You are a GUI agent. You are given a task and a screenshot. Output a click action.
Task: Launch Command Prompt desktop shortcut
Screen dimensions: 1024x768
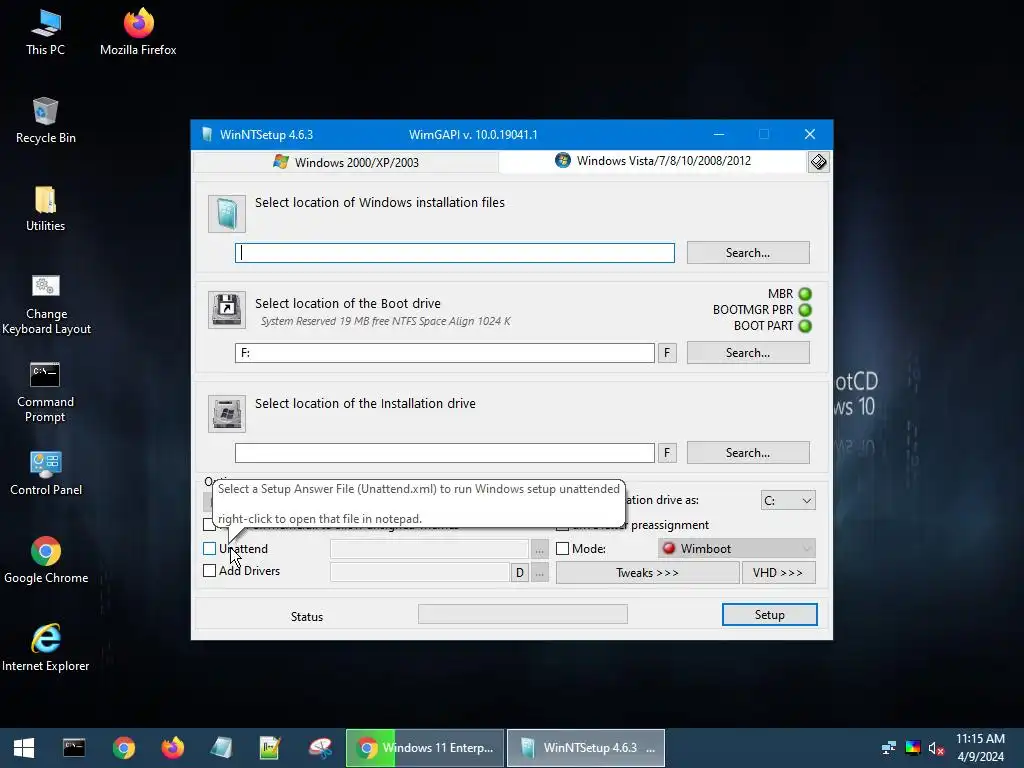click(45, 392)
